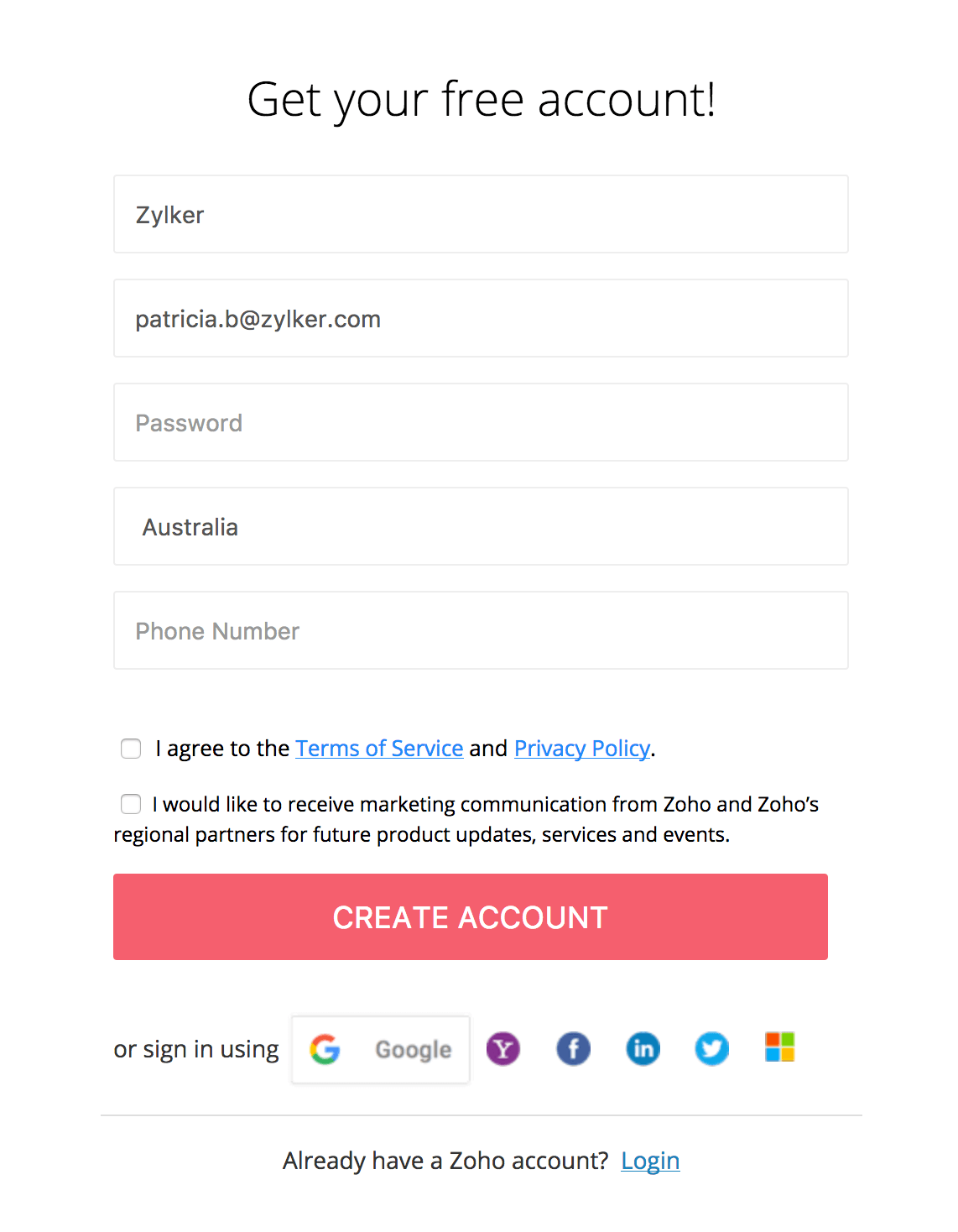
Task: Click the Google sign-in button
Action: pyautogui.click(x=381, y=1050)
